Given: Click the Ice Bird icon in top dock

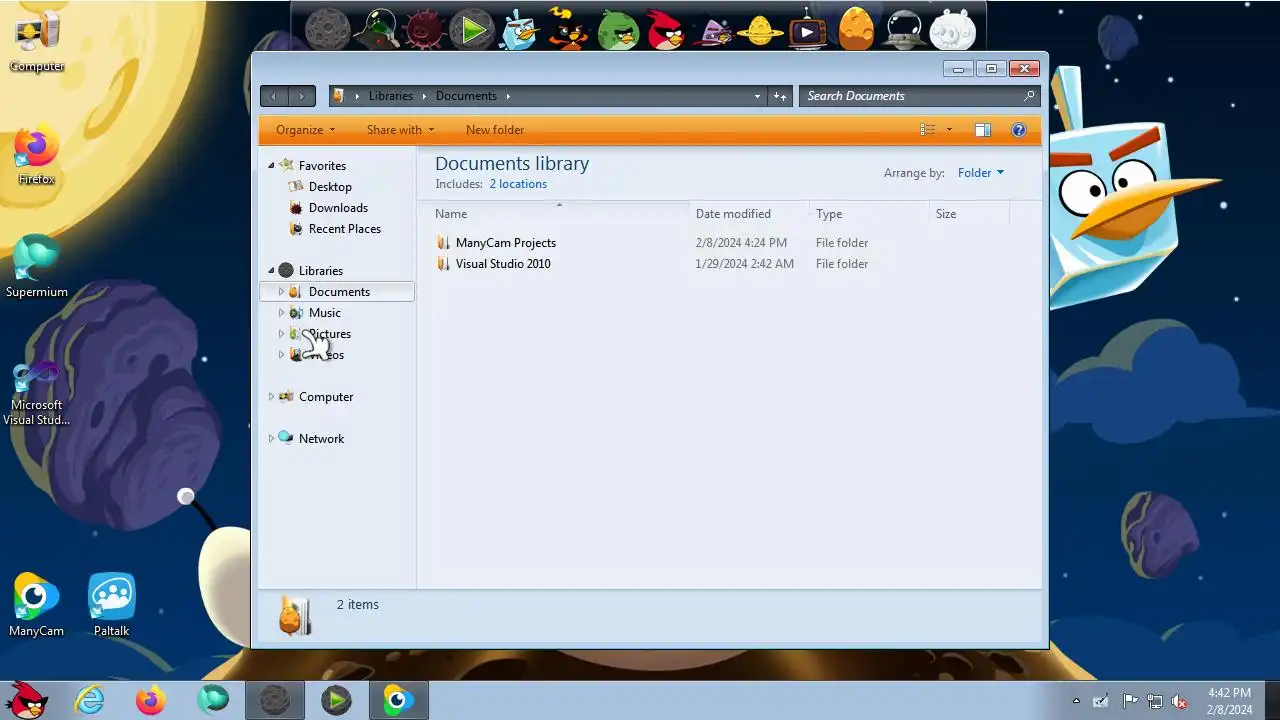Looking at the screenshot, I should 520,29.
